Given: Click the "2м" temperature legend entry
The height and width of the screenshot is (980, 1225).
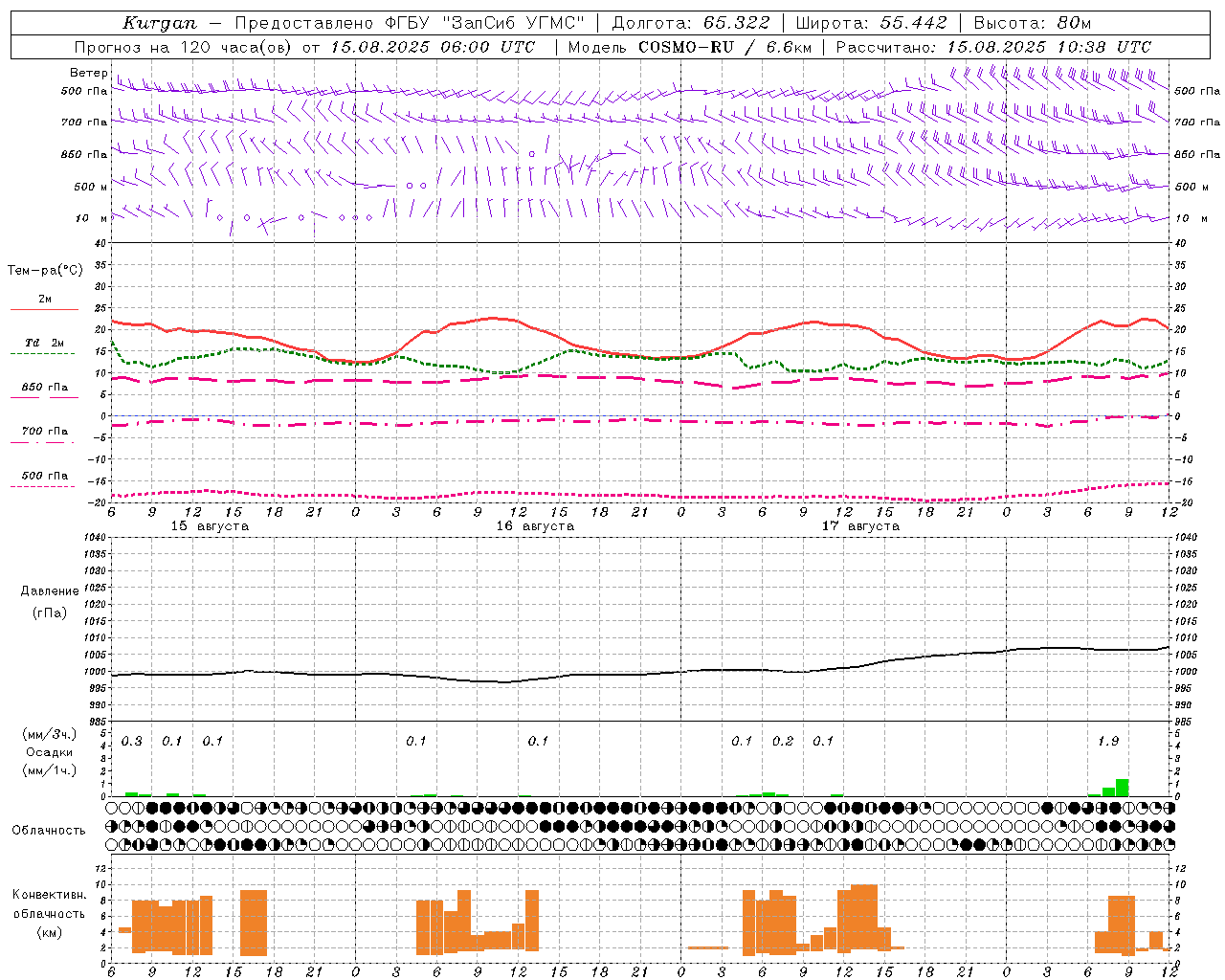Looking at the screenshot, I should click(x=45, y=300).
